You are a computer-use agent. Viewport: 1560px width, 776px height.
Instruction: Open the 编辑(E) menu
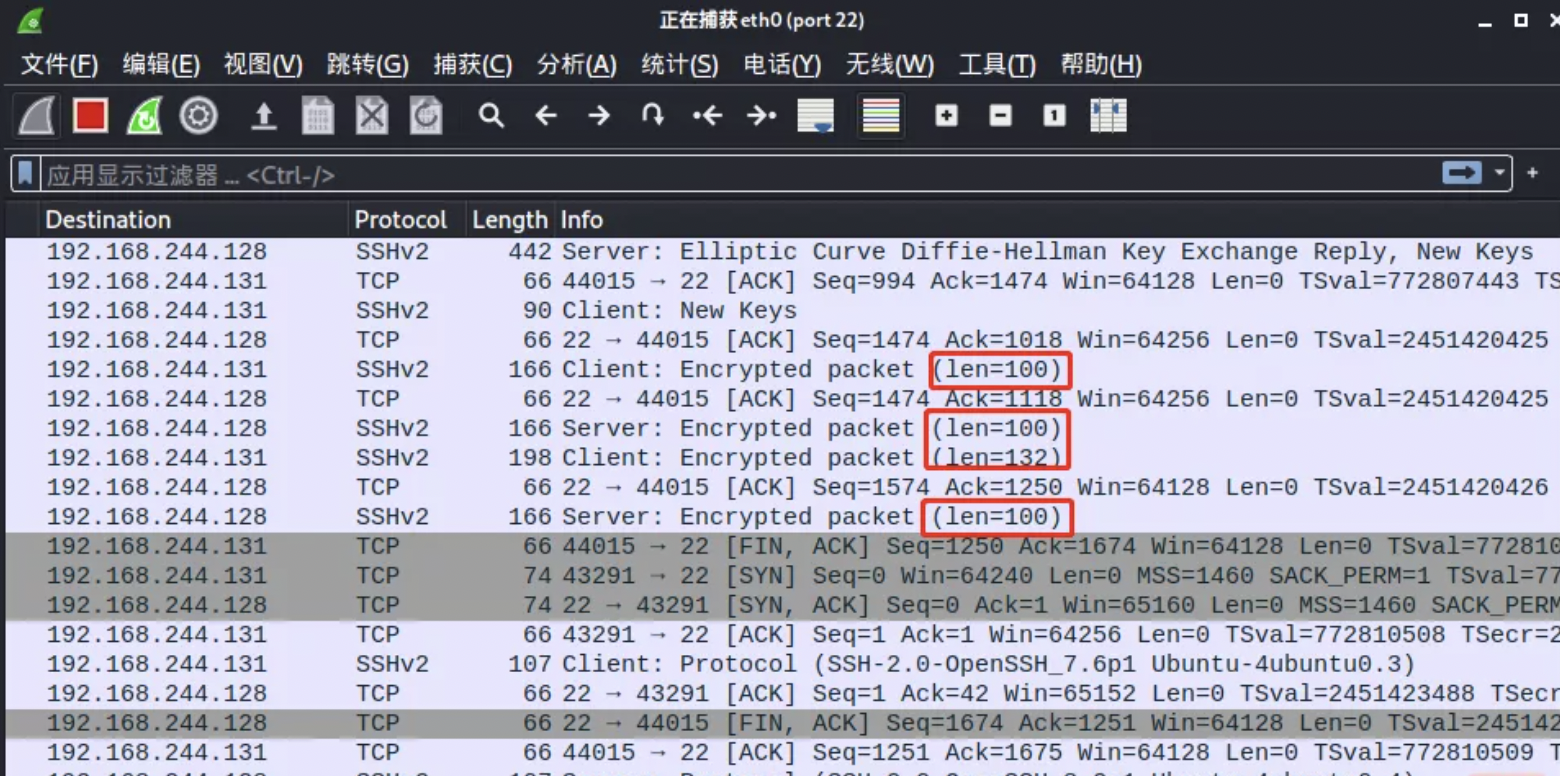(161, 65)
